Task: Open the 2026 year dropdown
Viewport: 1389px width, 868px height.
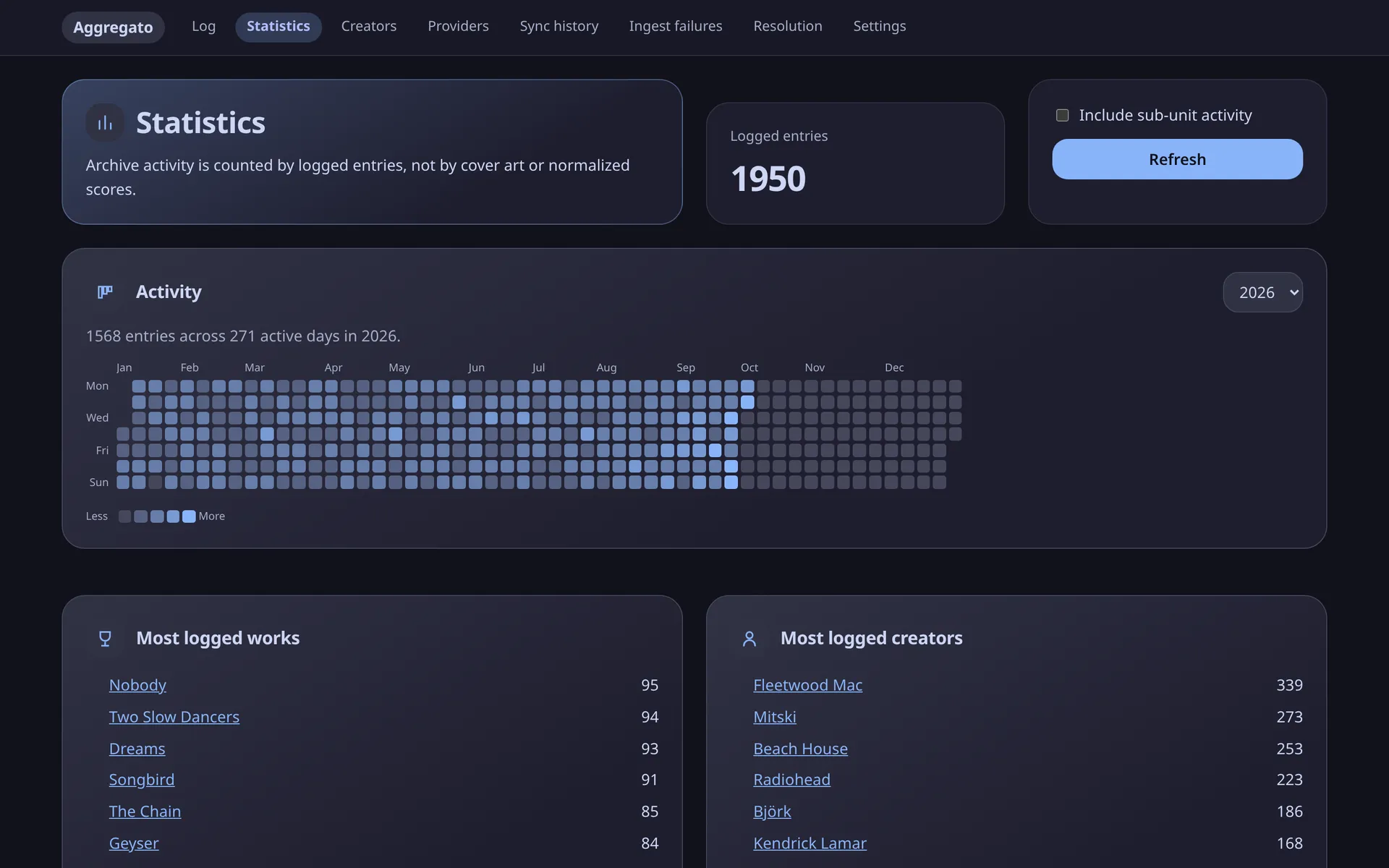Action: click(1262, 292)
